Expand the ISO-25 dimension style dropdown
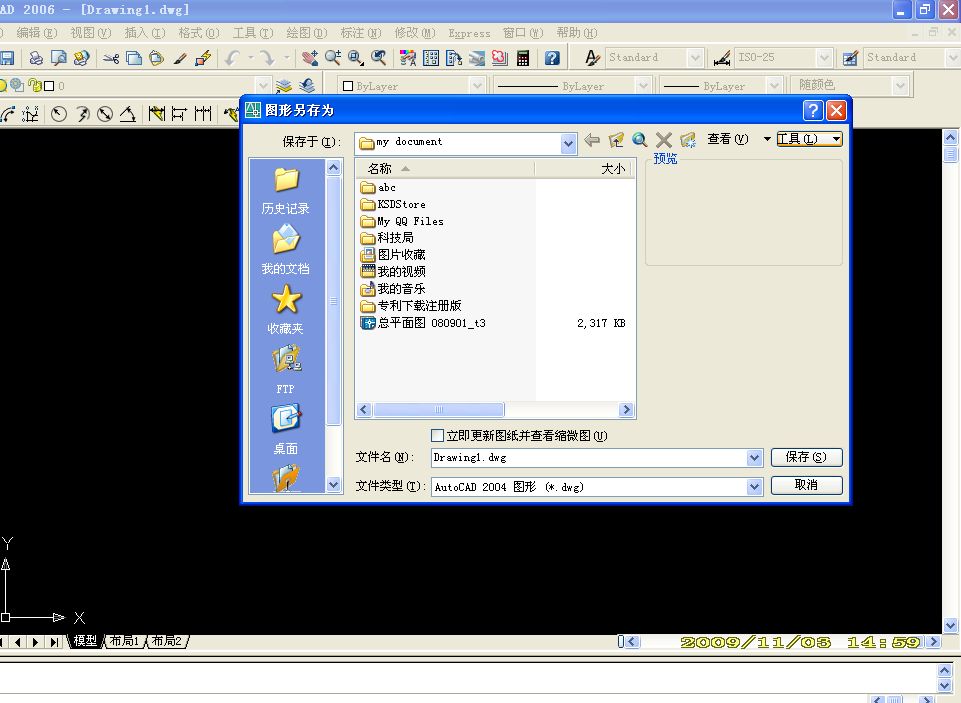This screenshot has height=703, width=961. [x=824, y=58]
